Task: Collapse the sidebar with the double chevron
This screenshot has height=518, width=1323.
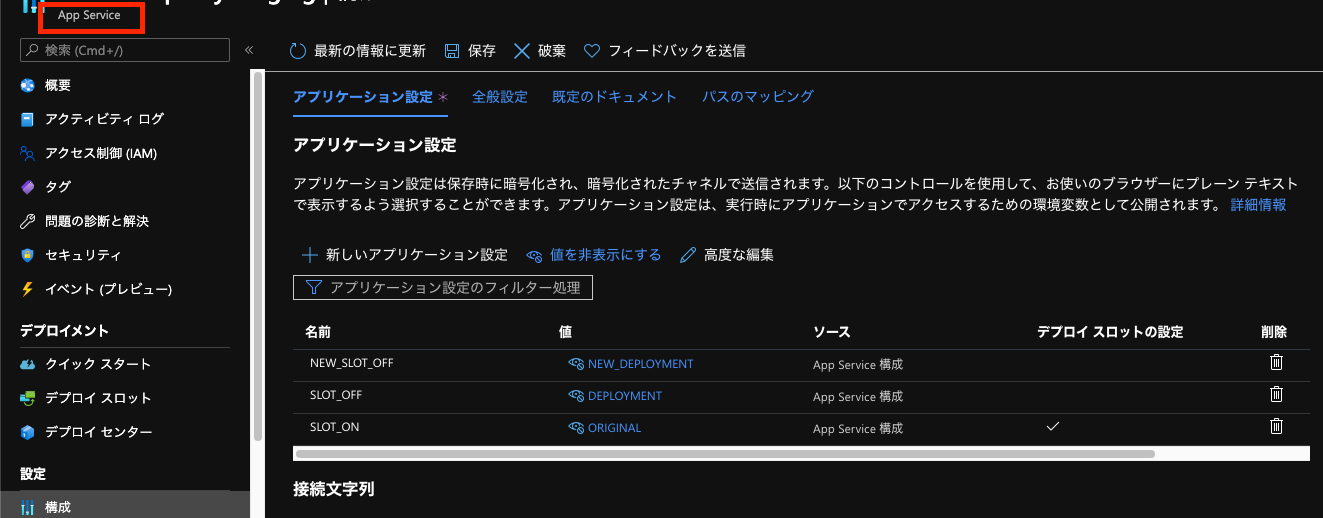Action: 249,50
